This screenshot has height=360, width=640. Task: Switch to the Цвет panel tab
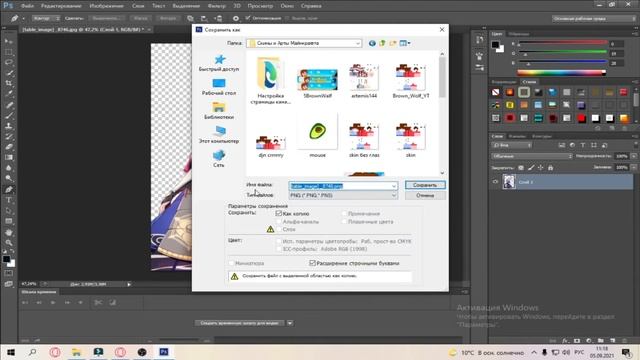click(x=497, y=34)
